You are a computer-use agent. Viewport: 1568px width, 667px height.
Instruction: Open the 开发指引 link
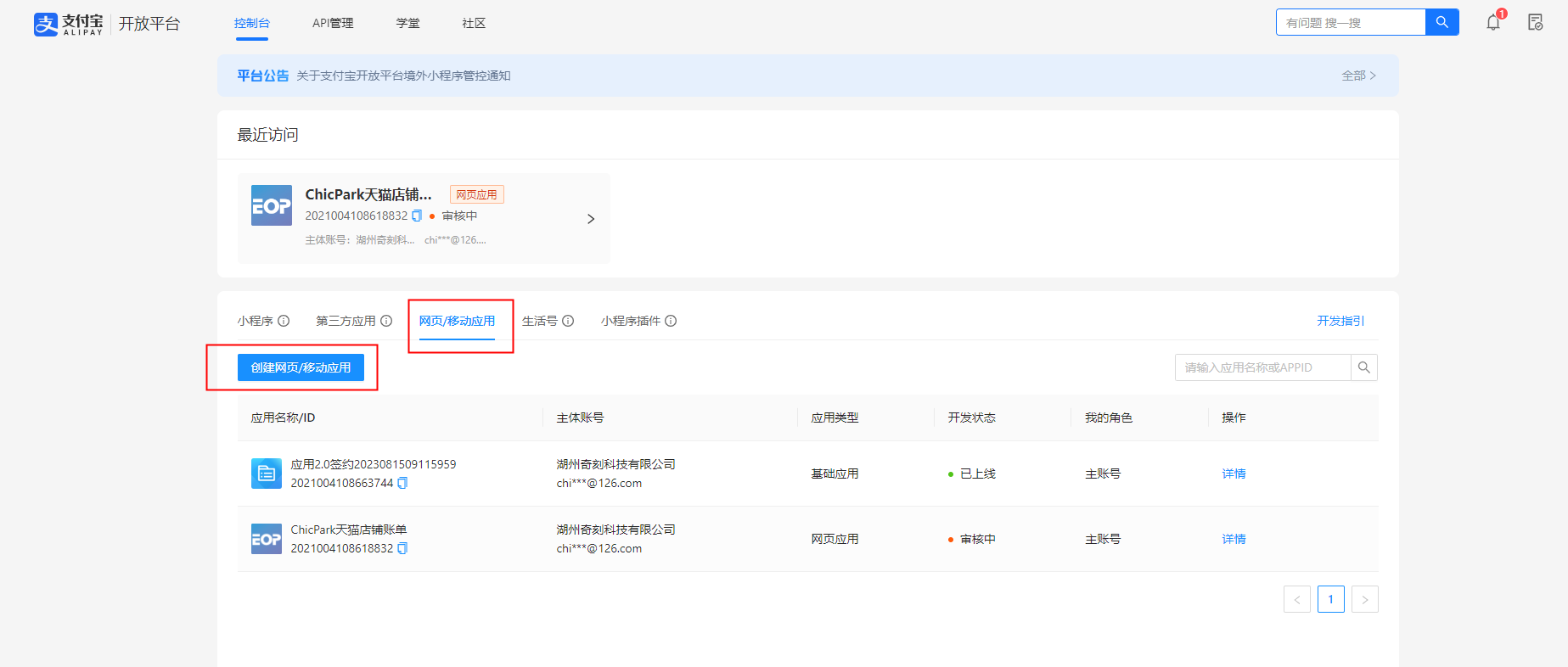point(1340,321)
